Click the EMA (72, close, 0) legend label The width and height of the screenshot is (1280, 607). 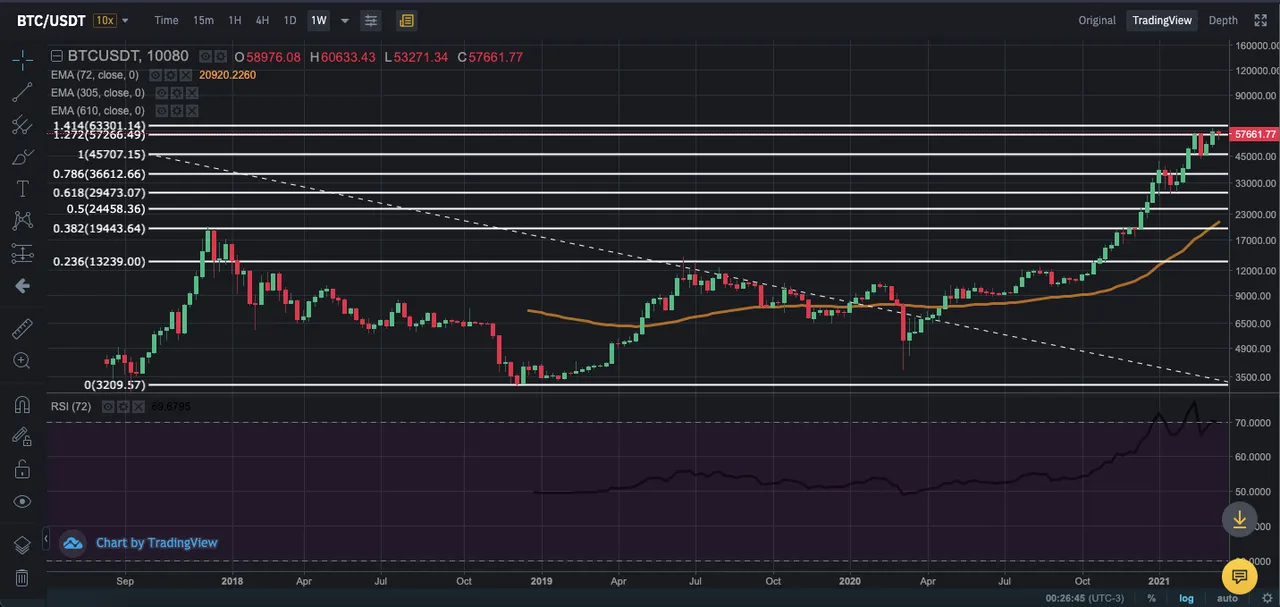[x=95, y=75]
